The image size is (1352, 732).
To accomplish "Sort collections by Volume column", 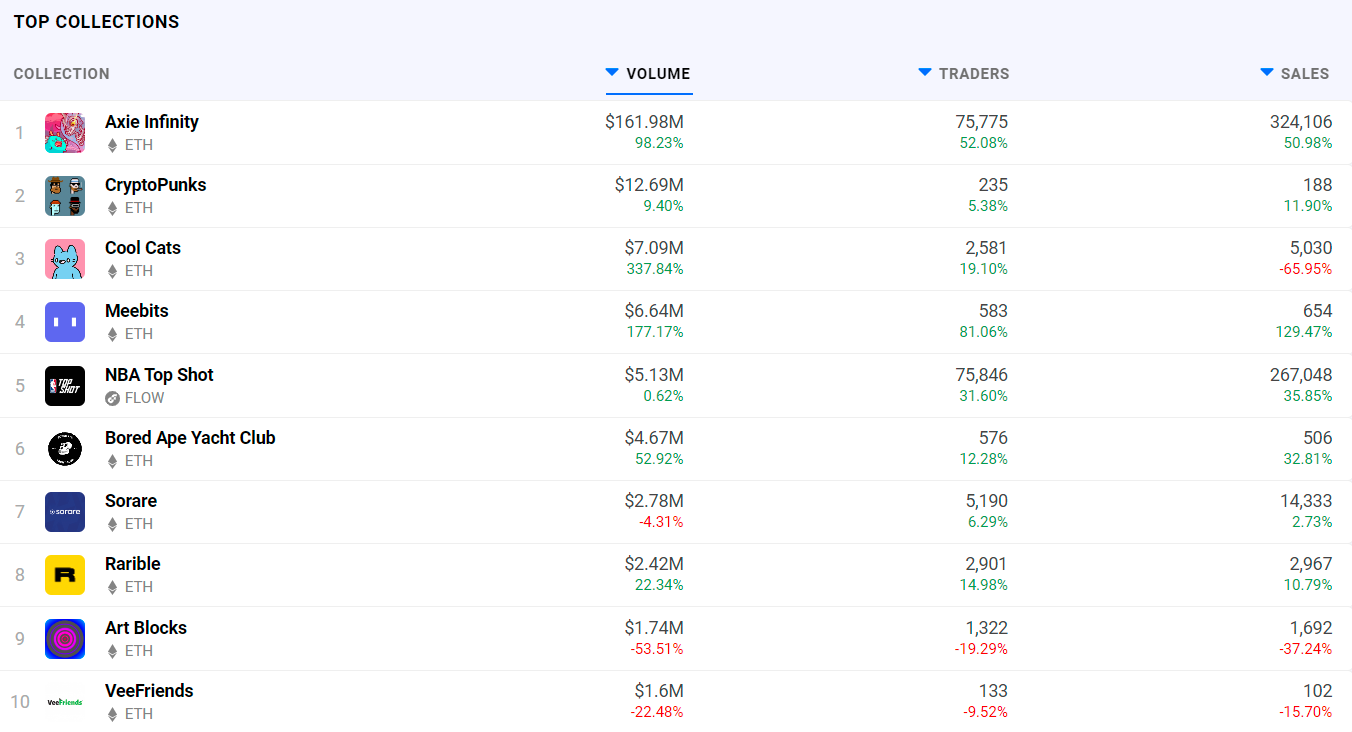I will pos(648,74).
